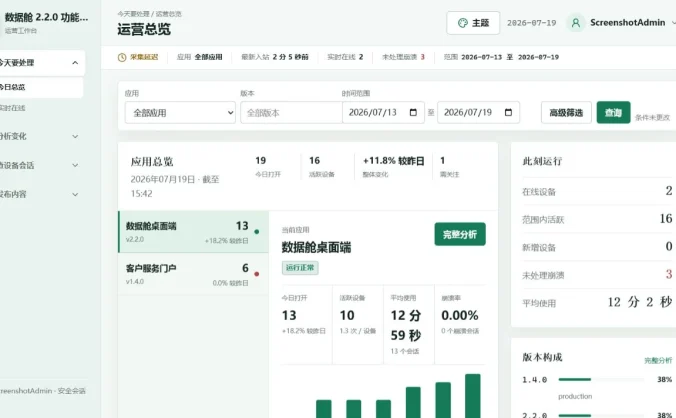Viewport: 676px width, 418px height.
Task: Click the 数据舱 2.2.0 sidebar title
Action: tap(46, 17)
